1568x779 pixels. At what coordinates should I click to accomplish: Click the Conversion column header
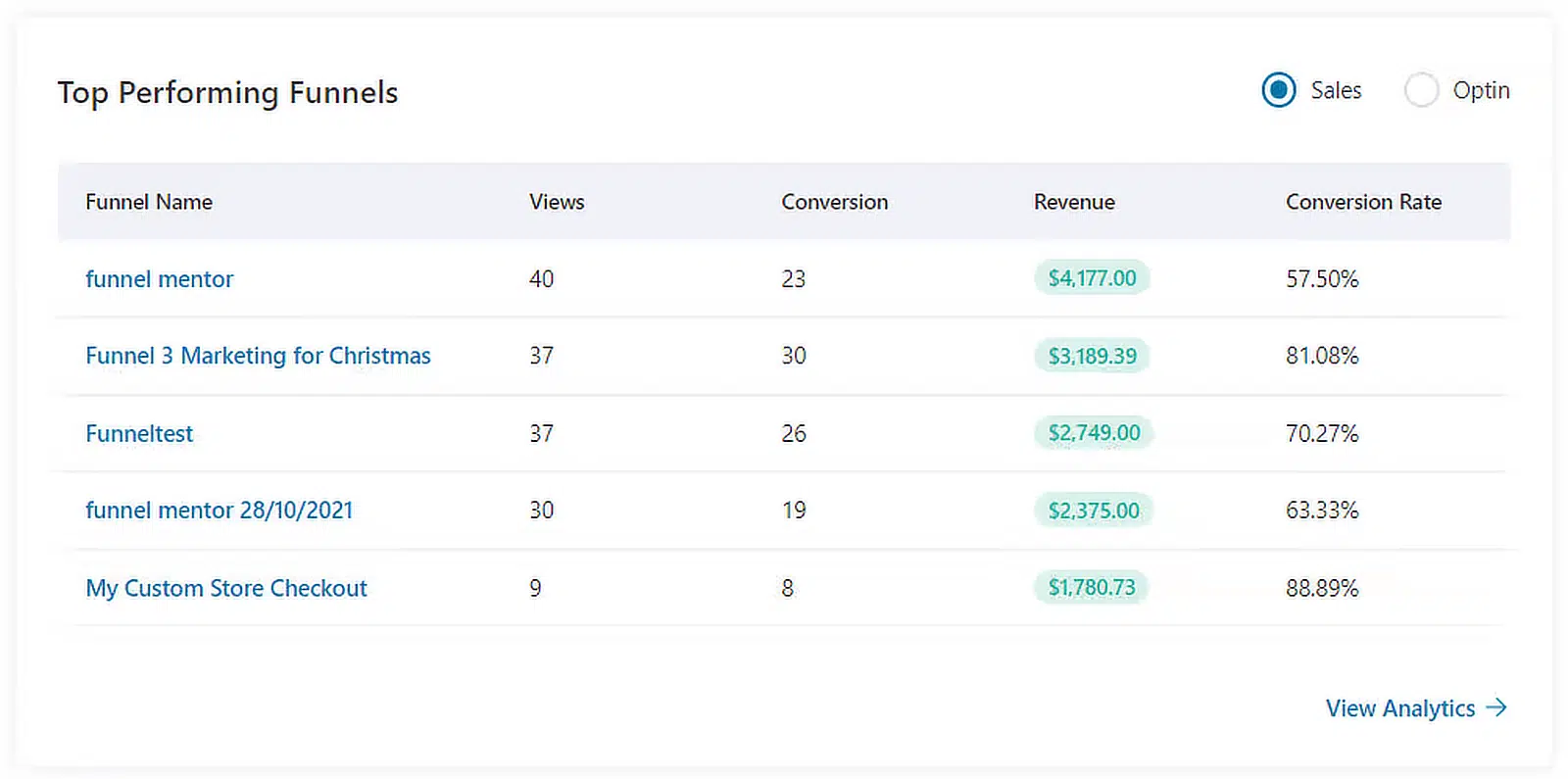(835, 202)
